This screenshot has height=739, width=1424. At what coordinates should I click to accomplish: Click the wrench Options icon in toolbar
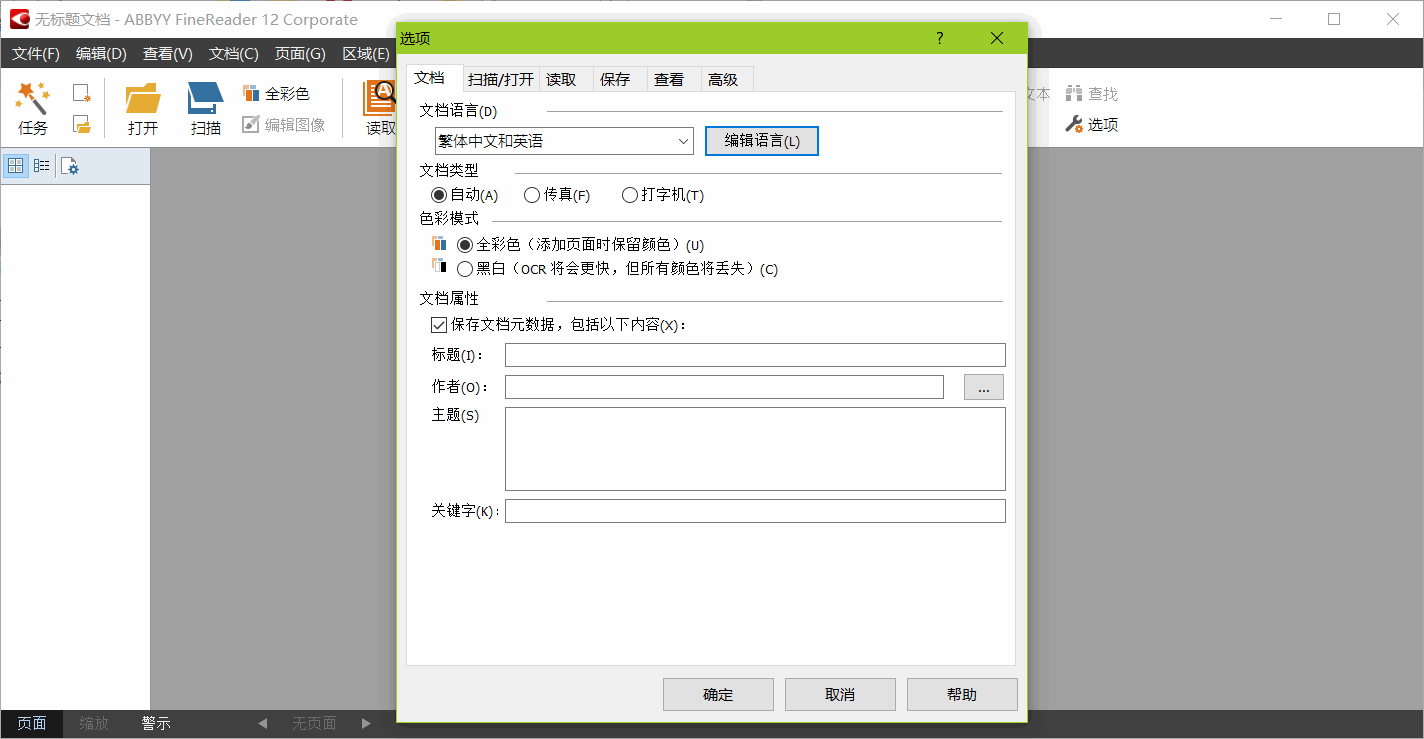click(x=1074, y=124)
